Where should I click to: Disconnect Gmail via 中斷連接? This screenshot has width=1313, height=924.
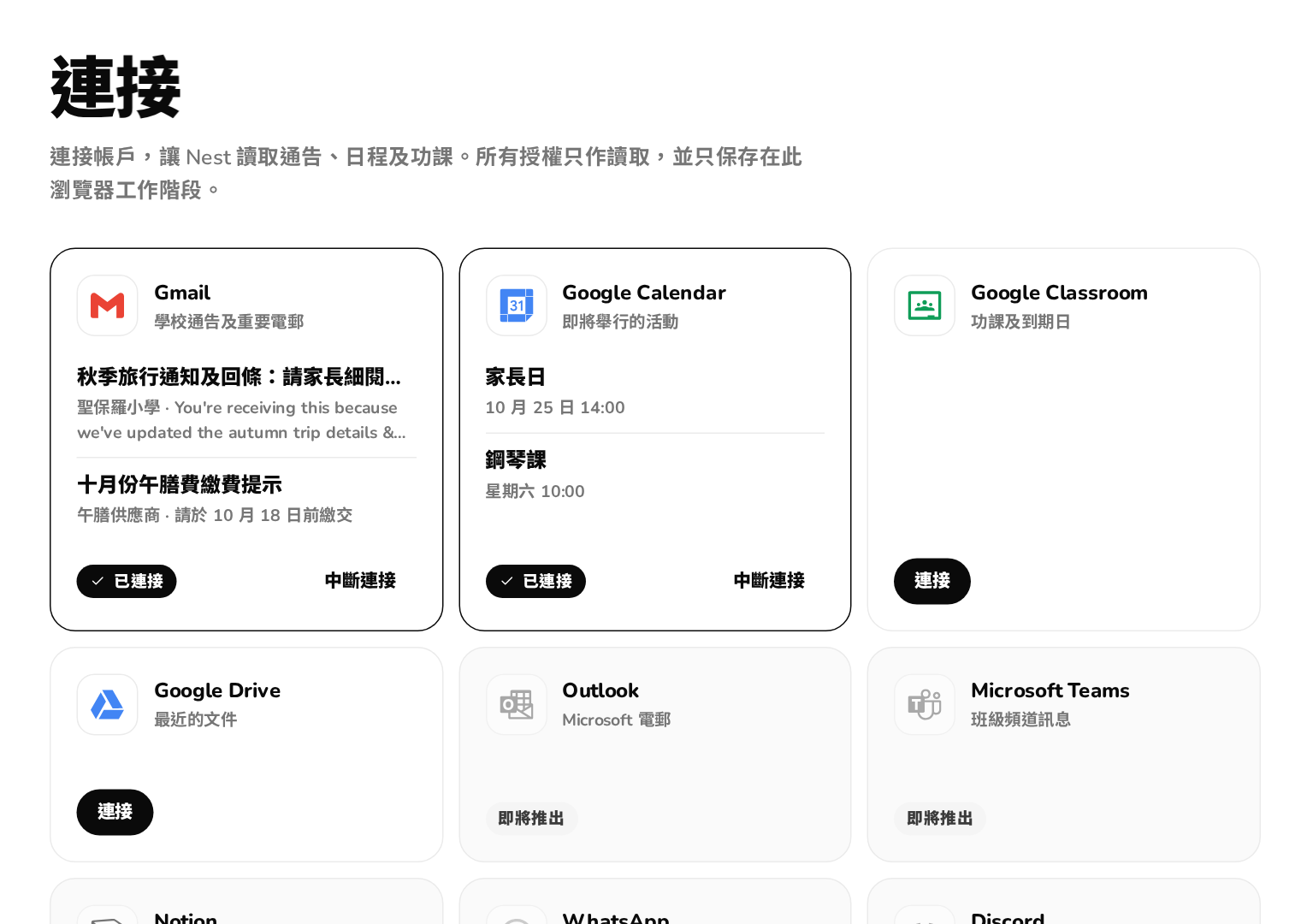point(360,581)
